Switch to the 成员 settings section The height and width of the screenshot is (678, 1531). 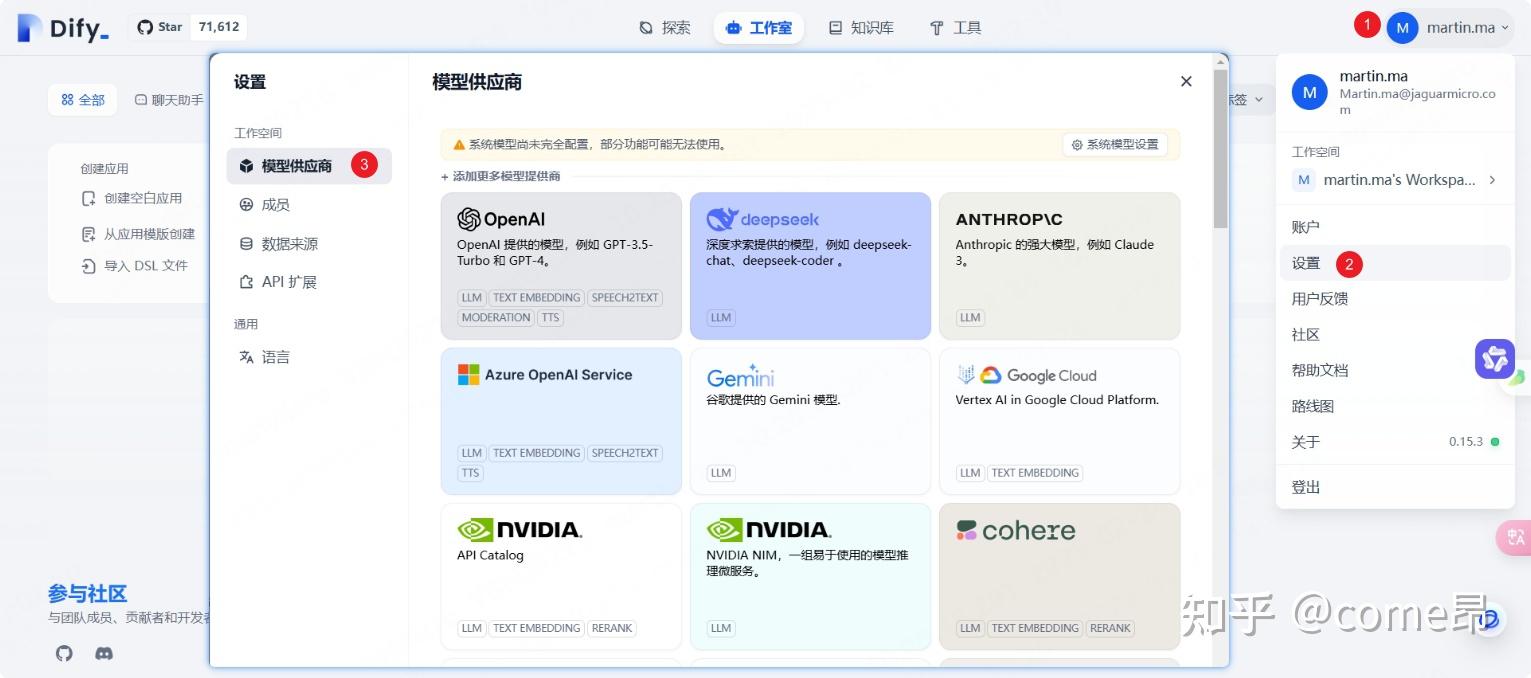click(x=274, y=204)
